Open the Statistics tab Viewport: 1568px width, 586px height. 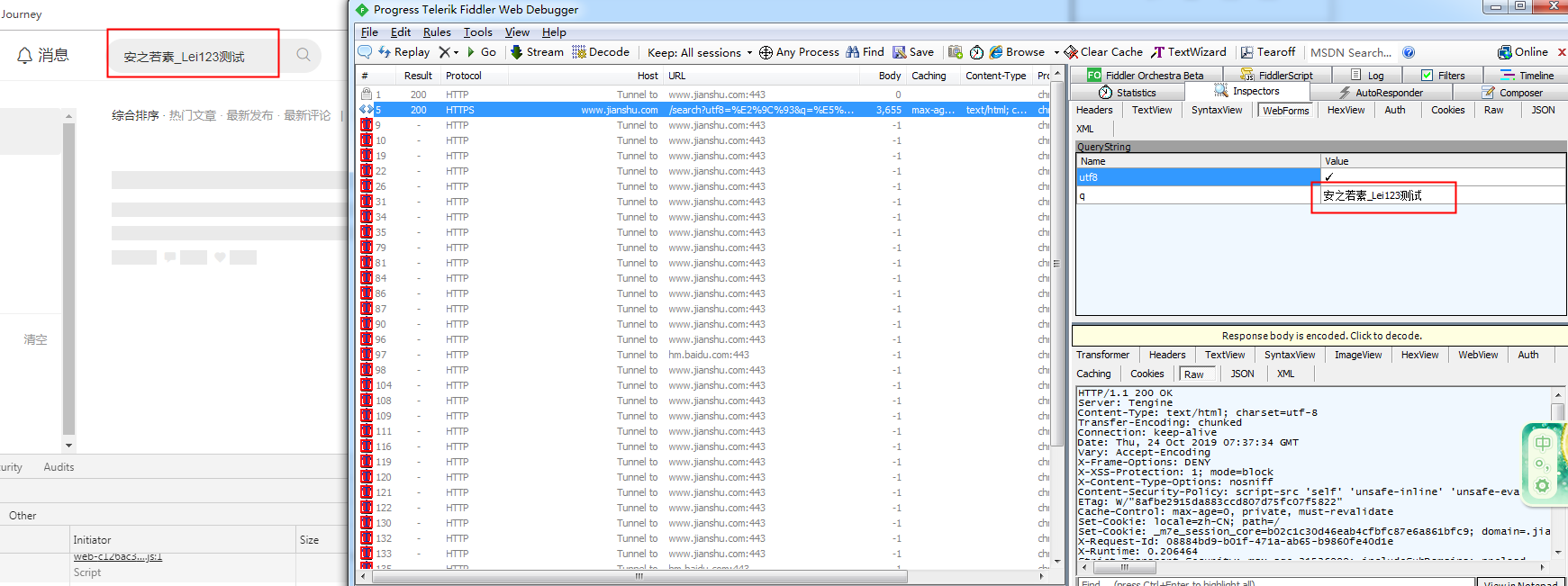pos(1128,92)
